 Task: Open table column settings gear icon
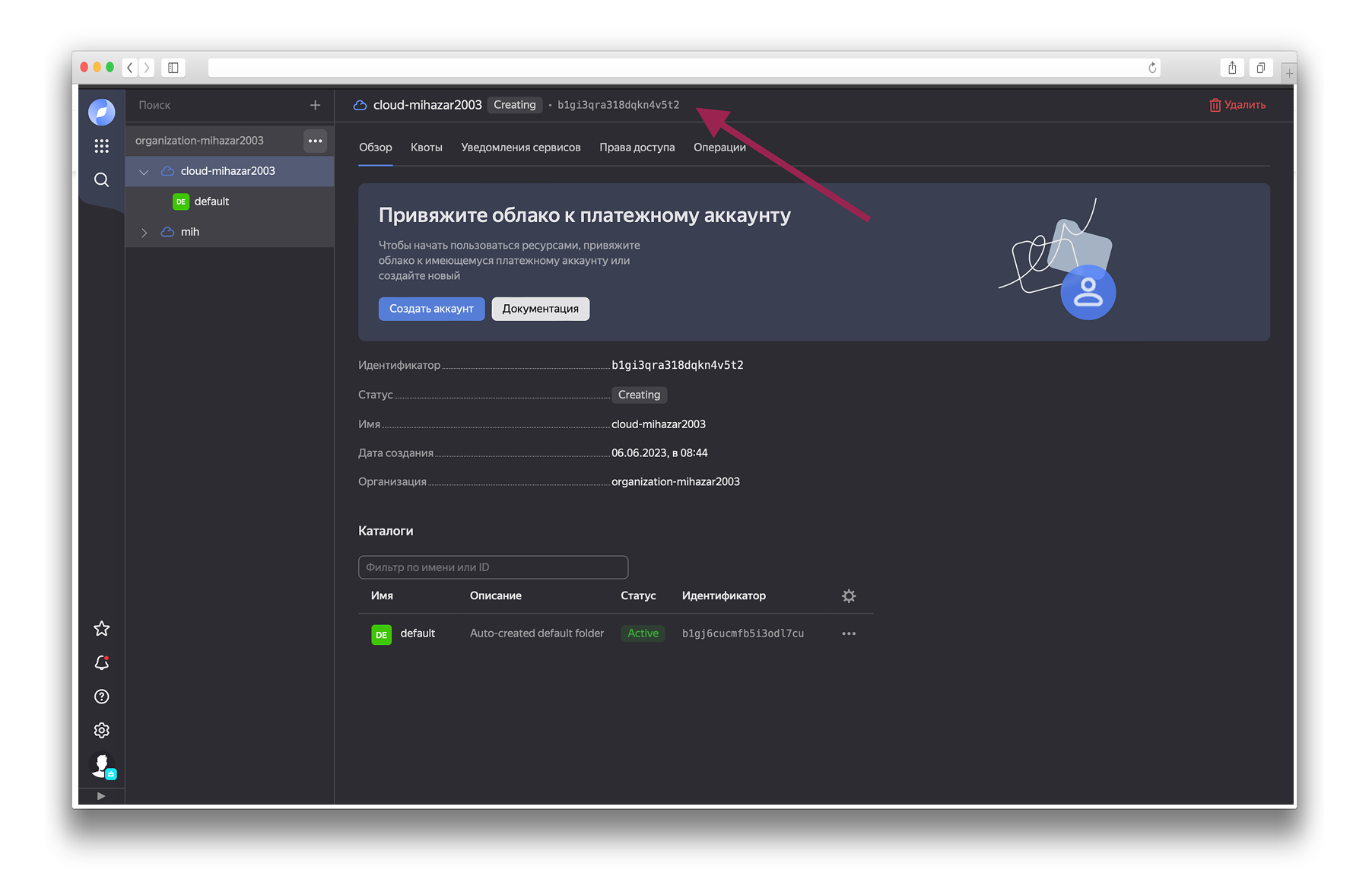pos(849,596)
